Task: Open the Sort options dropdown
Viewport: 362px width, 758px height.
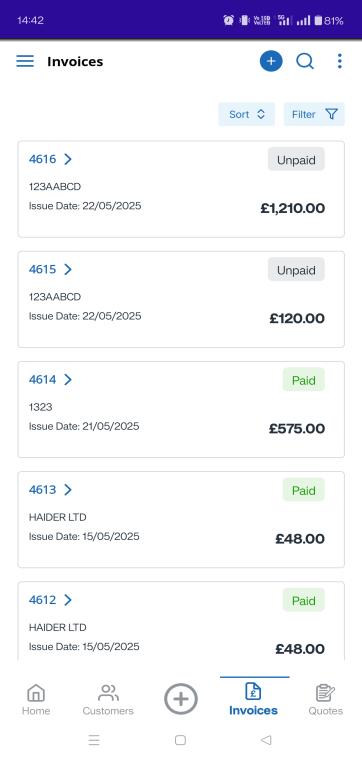Action: tap(246, 115)
